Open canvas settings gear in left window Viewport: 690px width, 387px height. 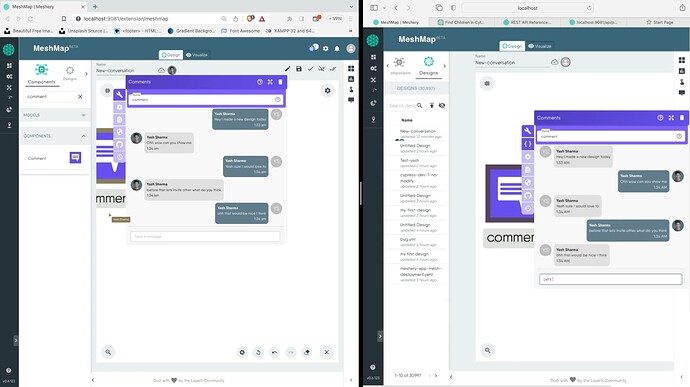pyautogui.click(x=327, y=91)
